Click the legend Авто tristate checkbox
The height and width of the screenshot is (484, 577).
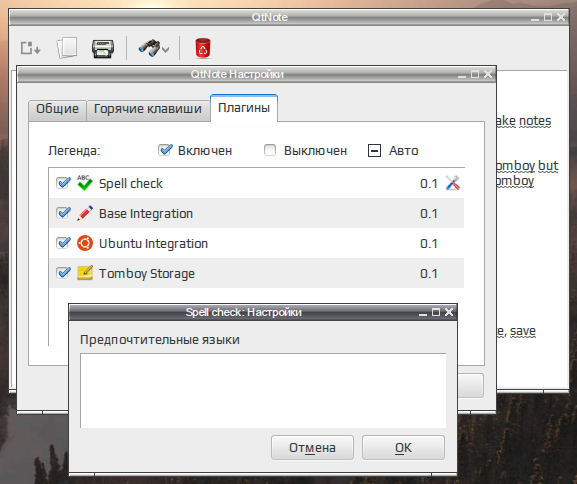(374, 151)
